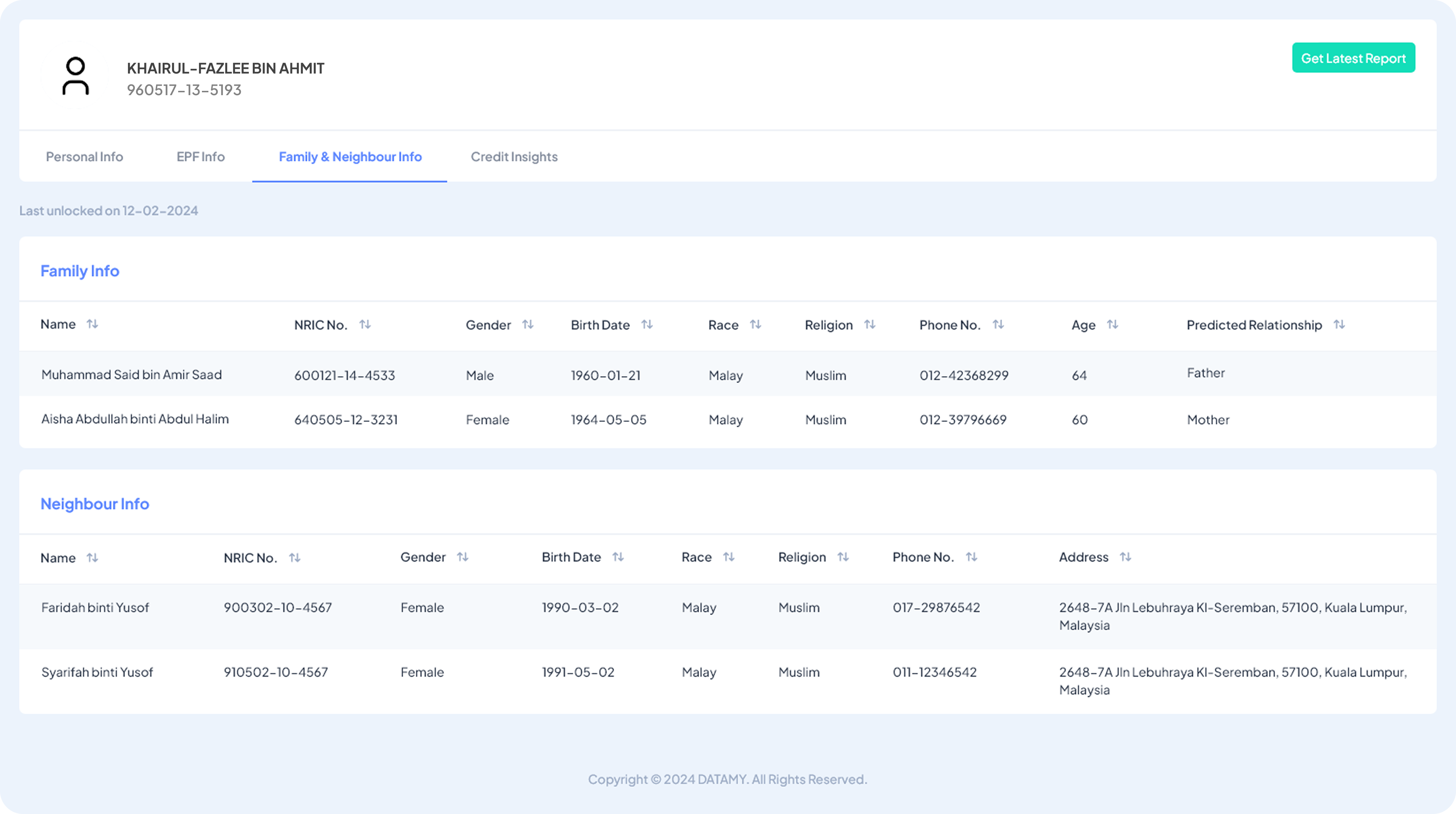Click the Last unlocked on 12-02-2024 text
Screen dimensions: 1456x814
109,211
